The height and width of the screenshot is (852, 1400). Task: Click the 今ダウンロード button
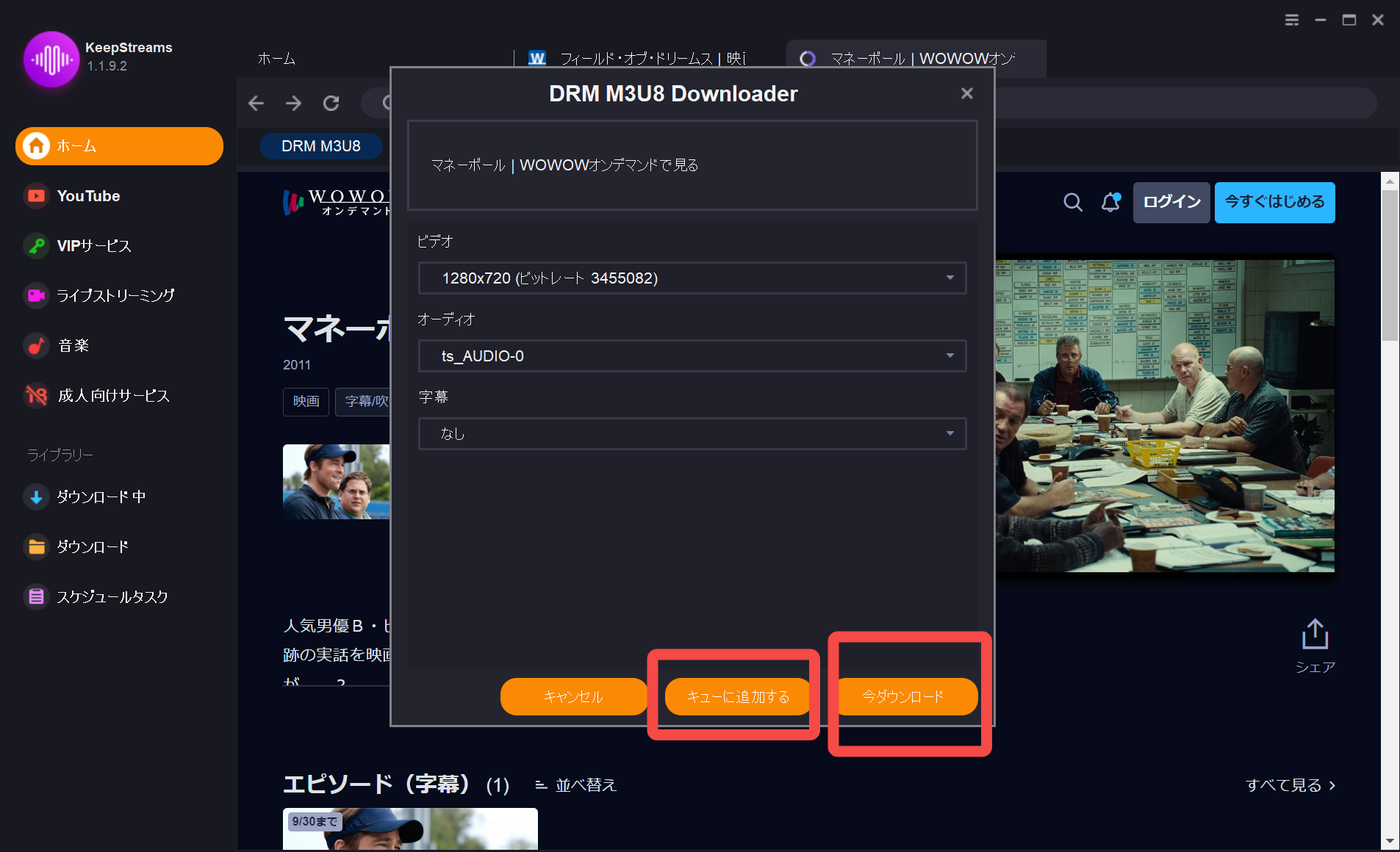[904, 696]
